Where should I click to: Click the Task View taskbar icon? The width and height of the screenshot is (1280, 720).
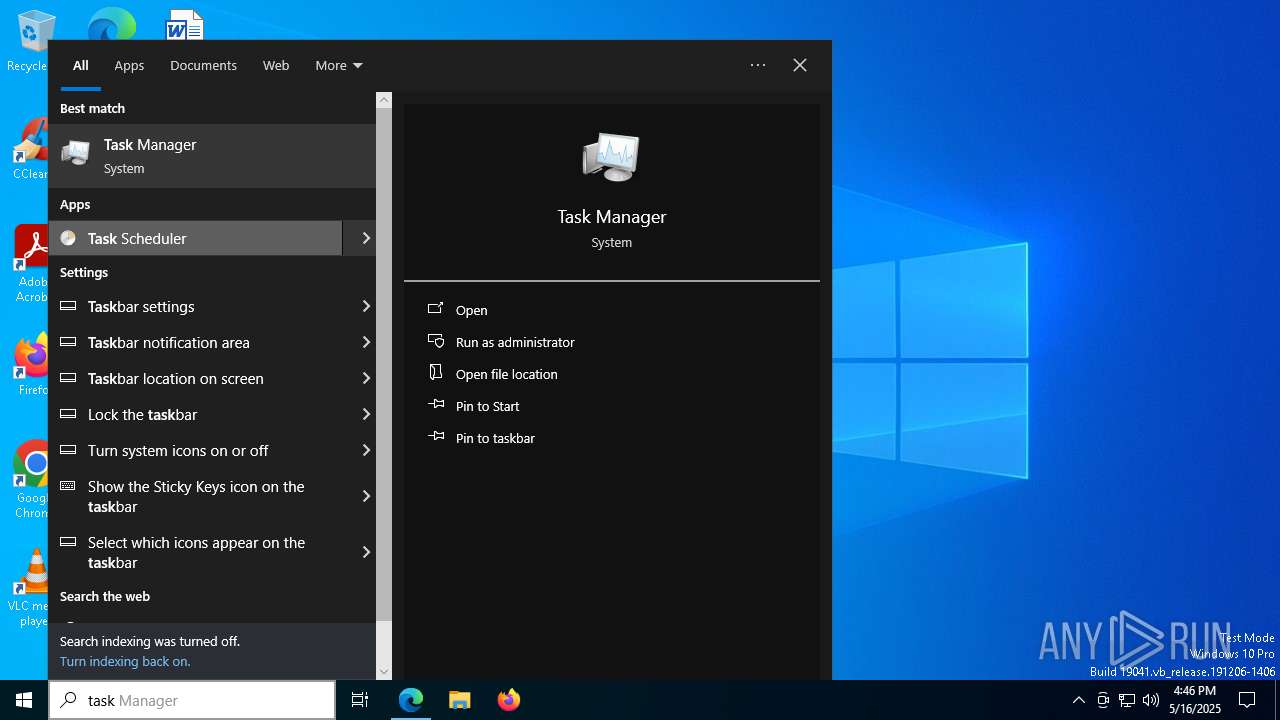coord(360,700)
